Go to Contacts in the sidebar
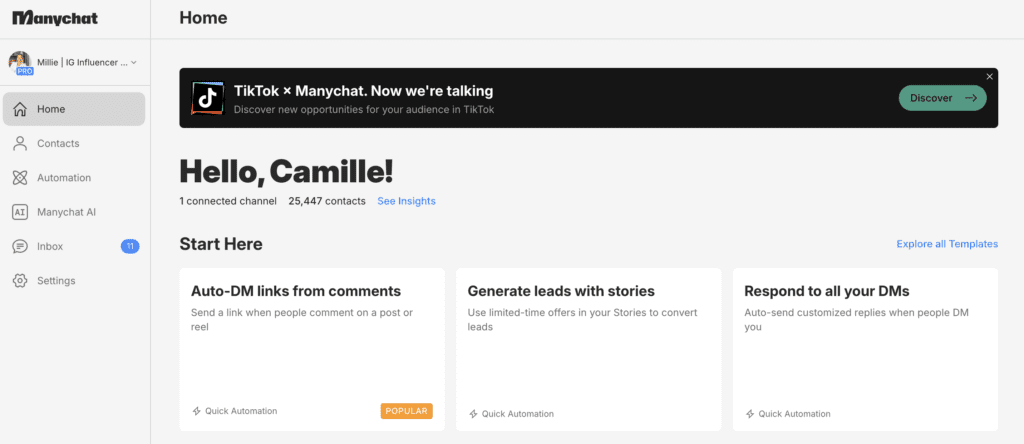Screen dimensions: 1024x444 [x=58, y=143]
